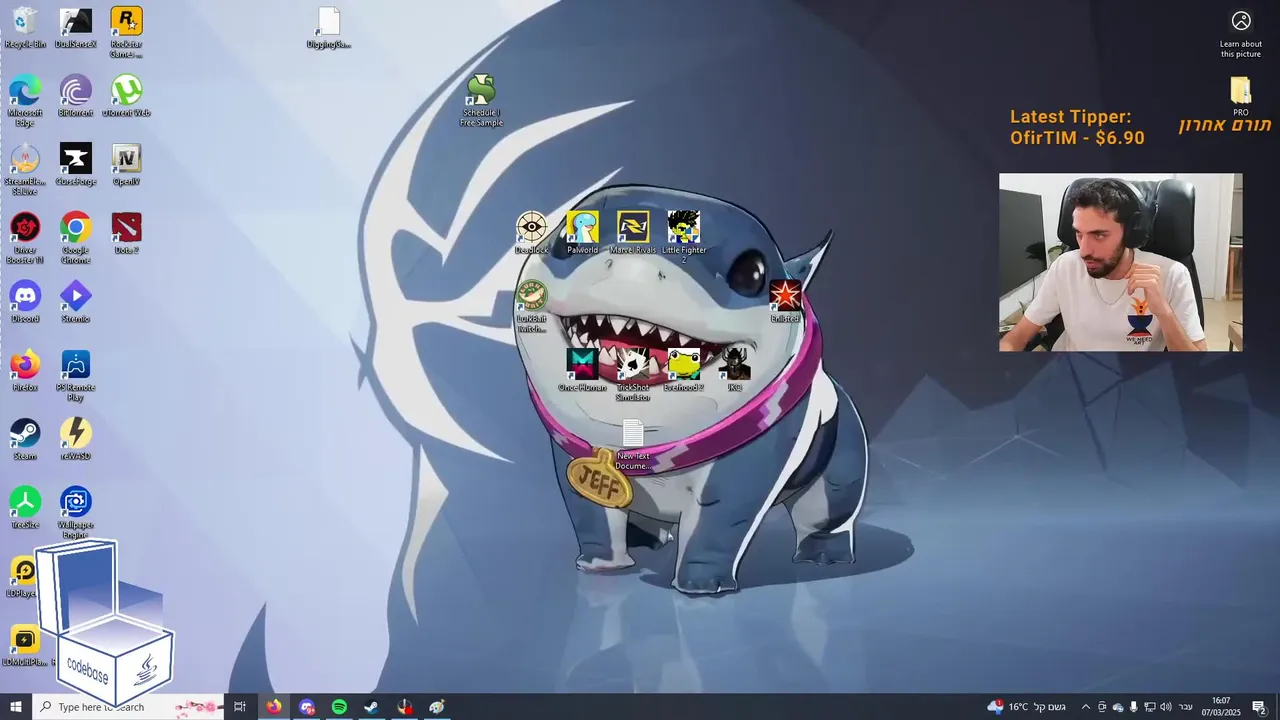
Task: Open Rockstar Games launcher shortcut
Action: pos(126,32)
